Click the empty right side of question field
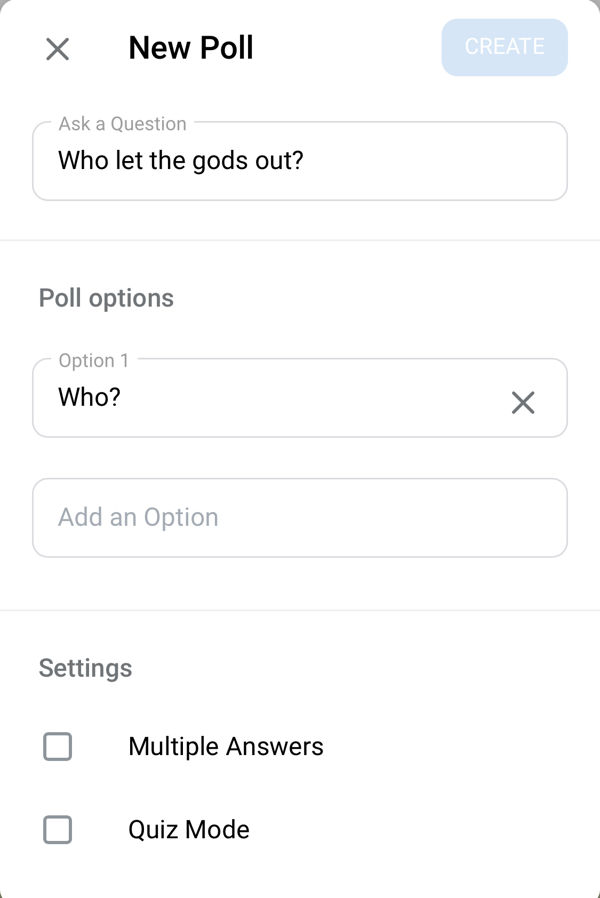Image resolution: width=600 pixels, height=898 pixels. pyautogui.click(x=450, y=161)
